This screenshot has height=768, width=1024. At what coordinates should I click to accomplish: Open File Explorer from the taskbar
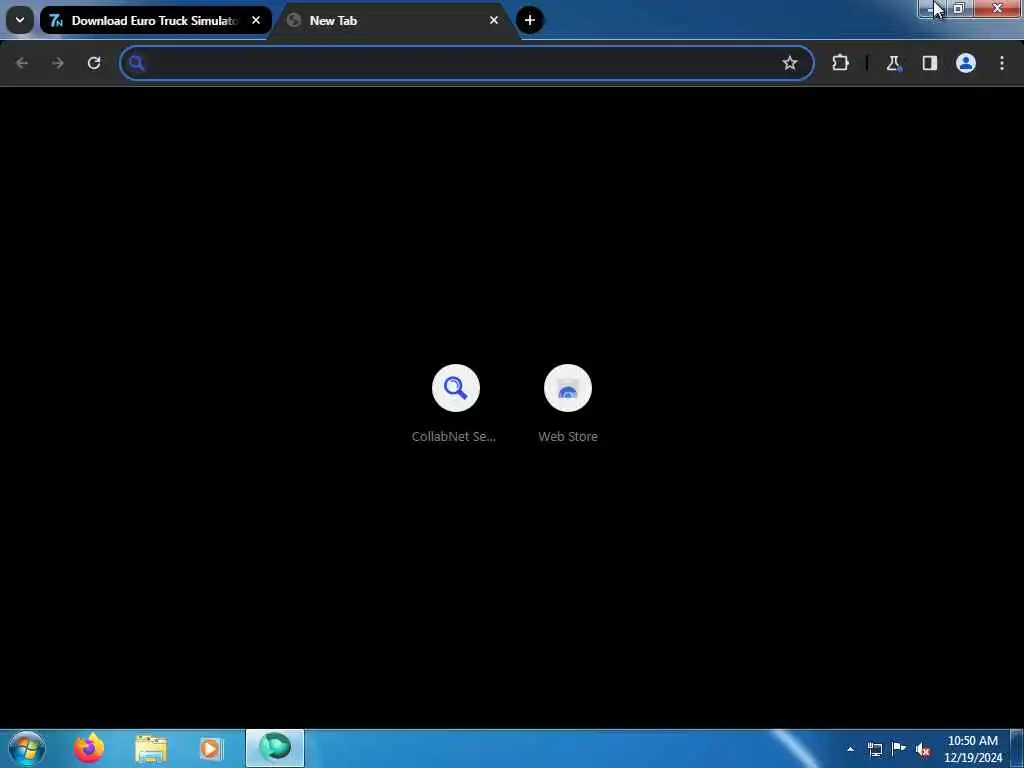click(151, 748)
